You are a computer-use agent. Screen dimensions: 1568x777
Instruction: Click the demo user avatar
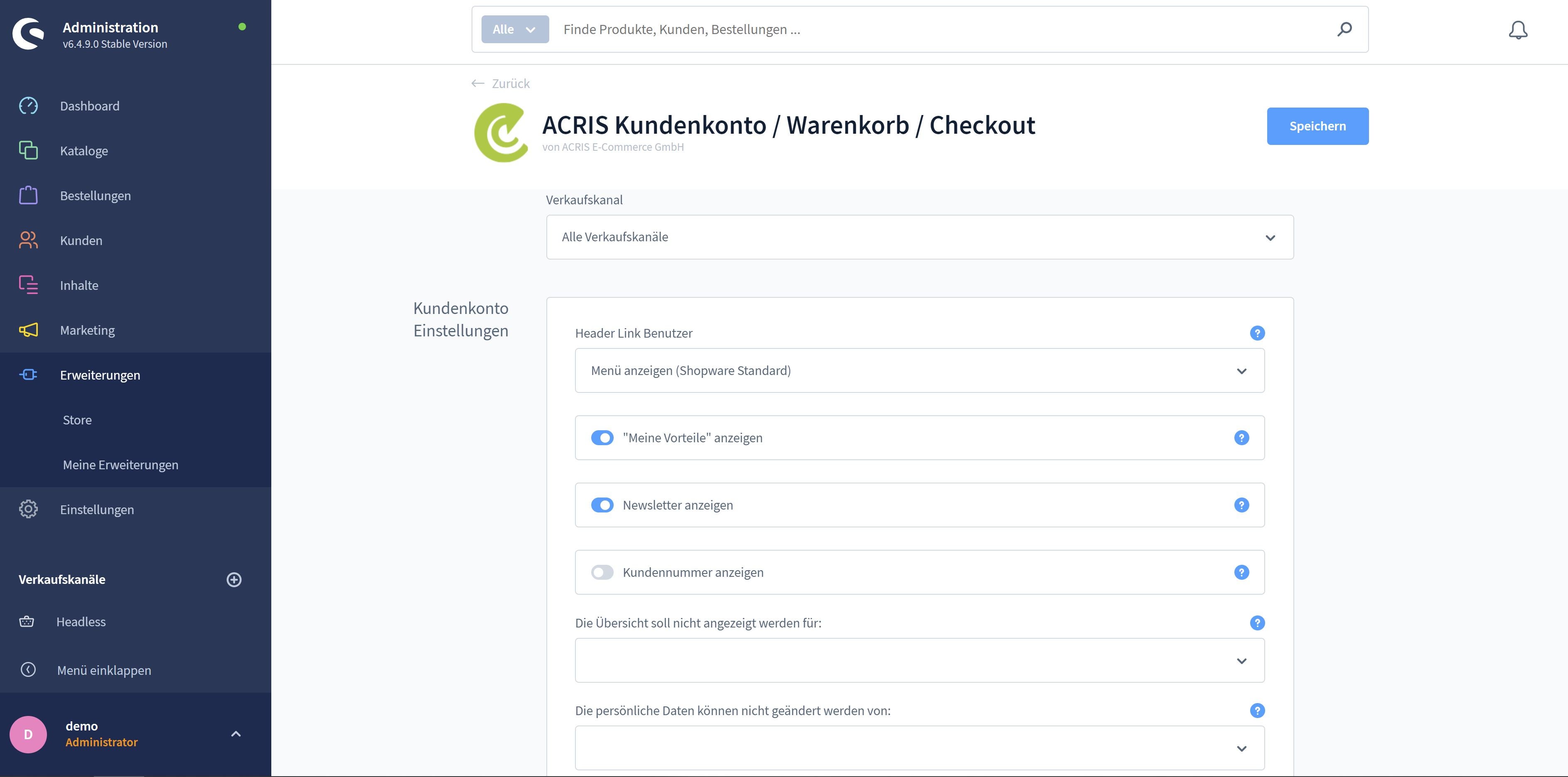tap(28, 734)
